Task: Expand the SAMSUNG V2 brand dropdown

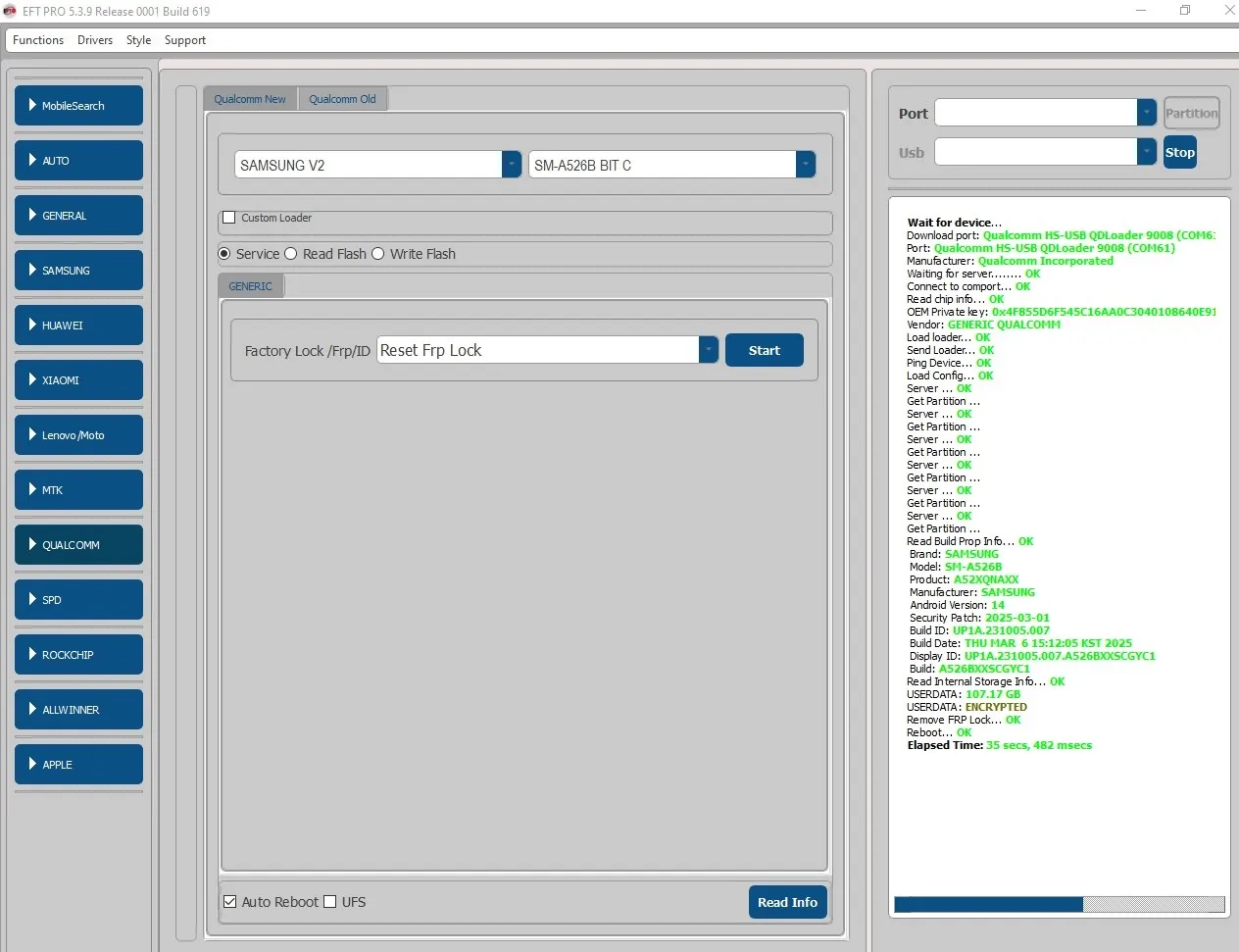Action: pos(511,165)
